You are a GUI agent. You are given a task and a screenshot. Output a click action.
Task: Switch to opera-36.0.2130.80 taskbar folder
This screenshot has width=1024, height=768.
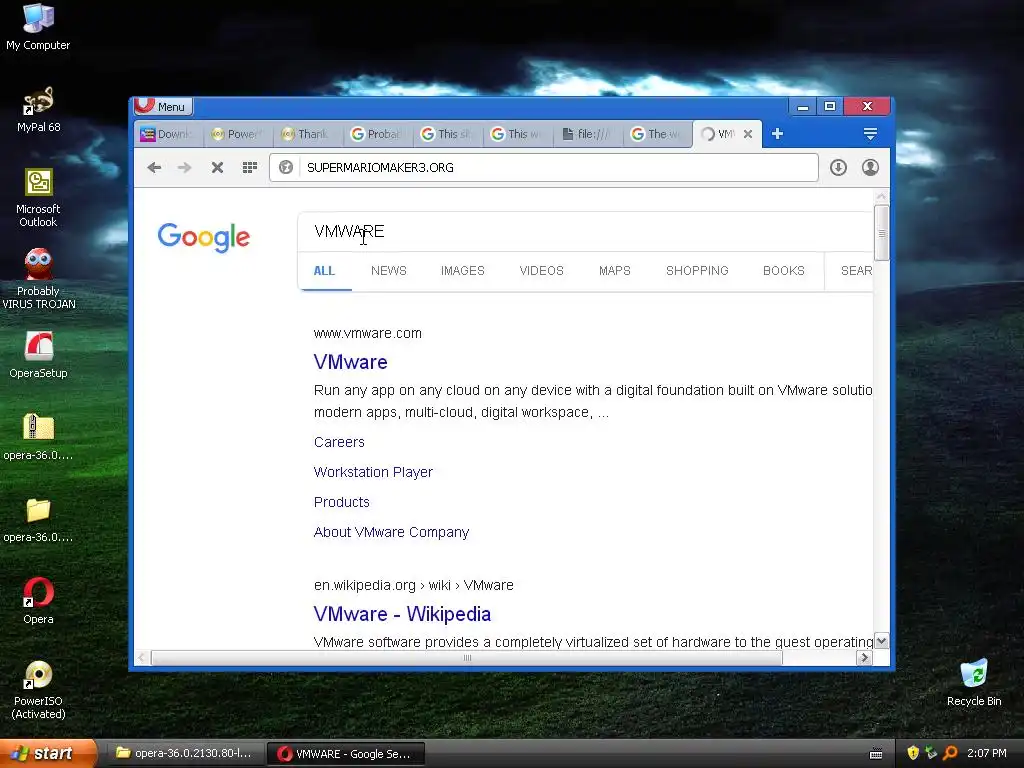(184, 754)
